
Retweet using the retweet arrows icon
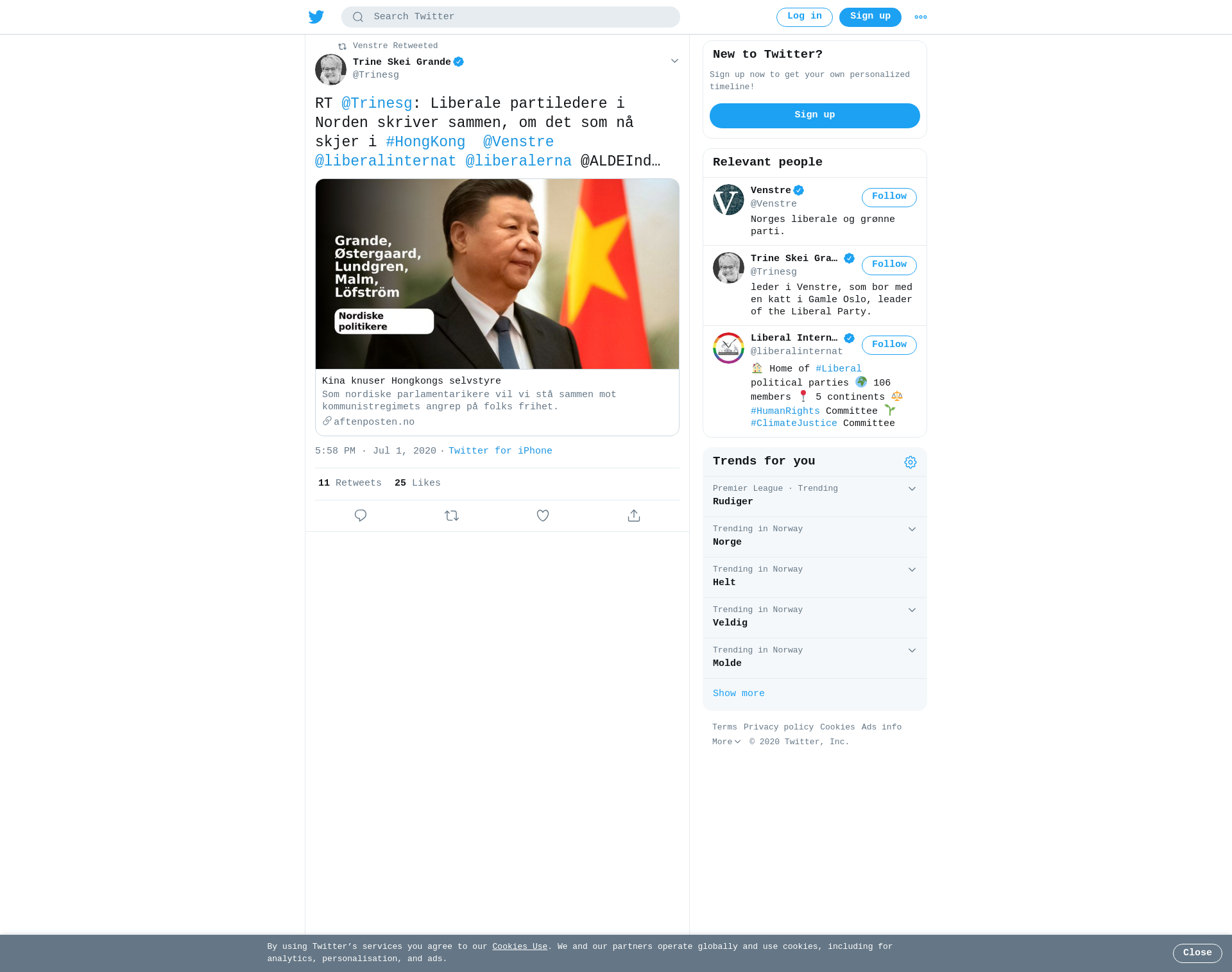coord(452,515)
